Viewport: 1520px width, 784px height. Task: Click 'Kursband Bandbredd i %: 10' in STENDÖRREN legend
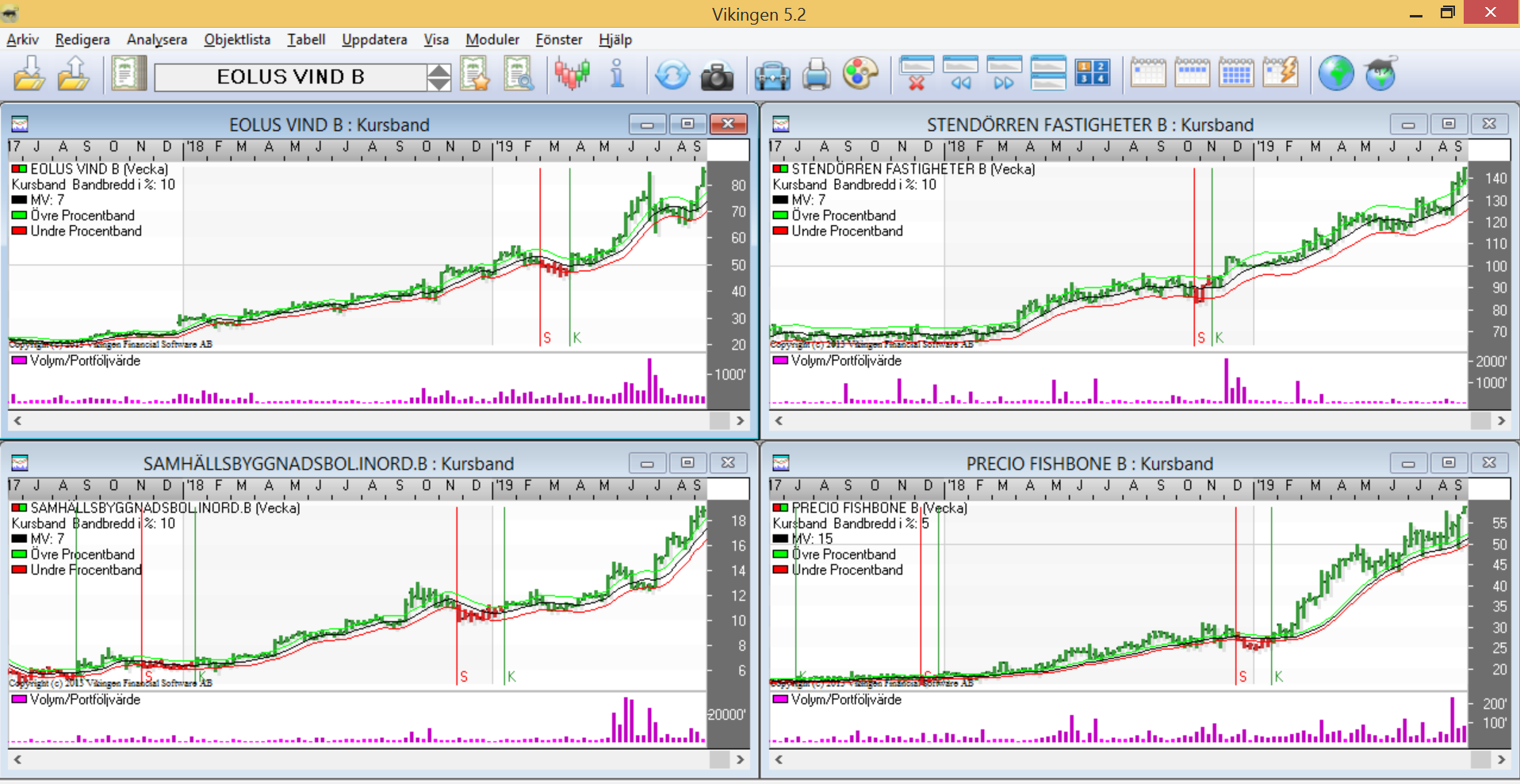pos(854,185)
